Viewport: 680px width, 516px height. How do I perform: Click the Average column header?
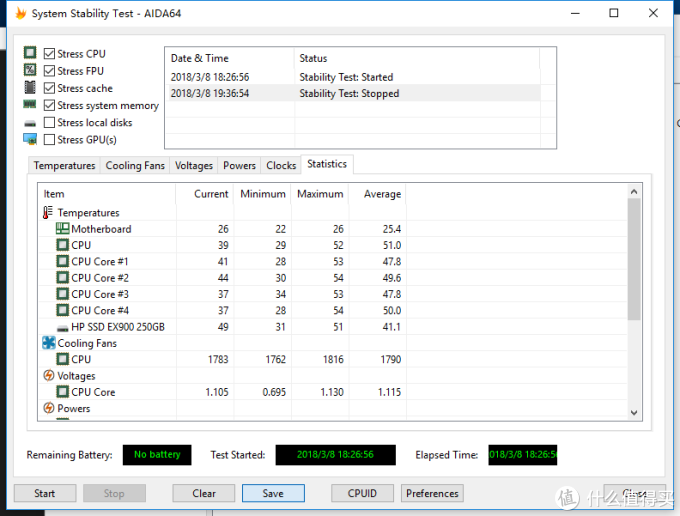click(x=378, y=194)
